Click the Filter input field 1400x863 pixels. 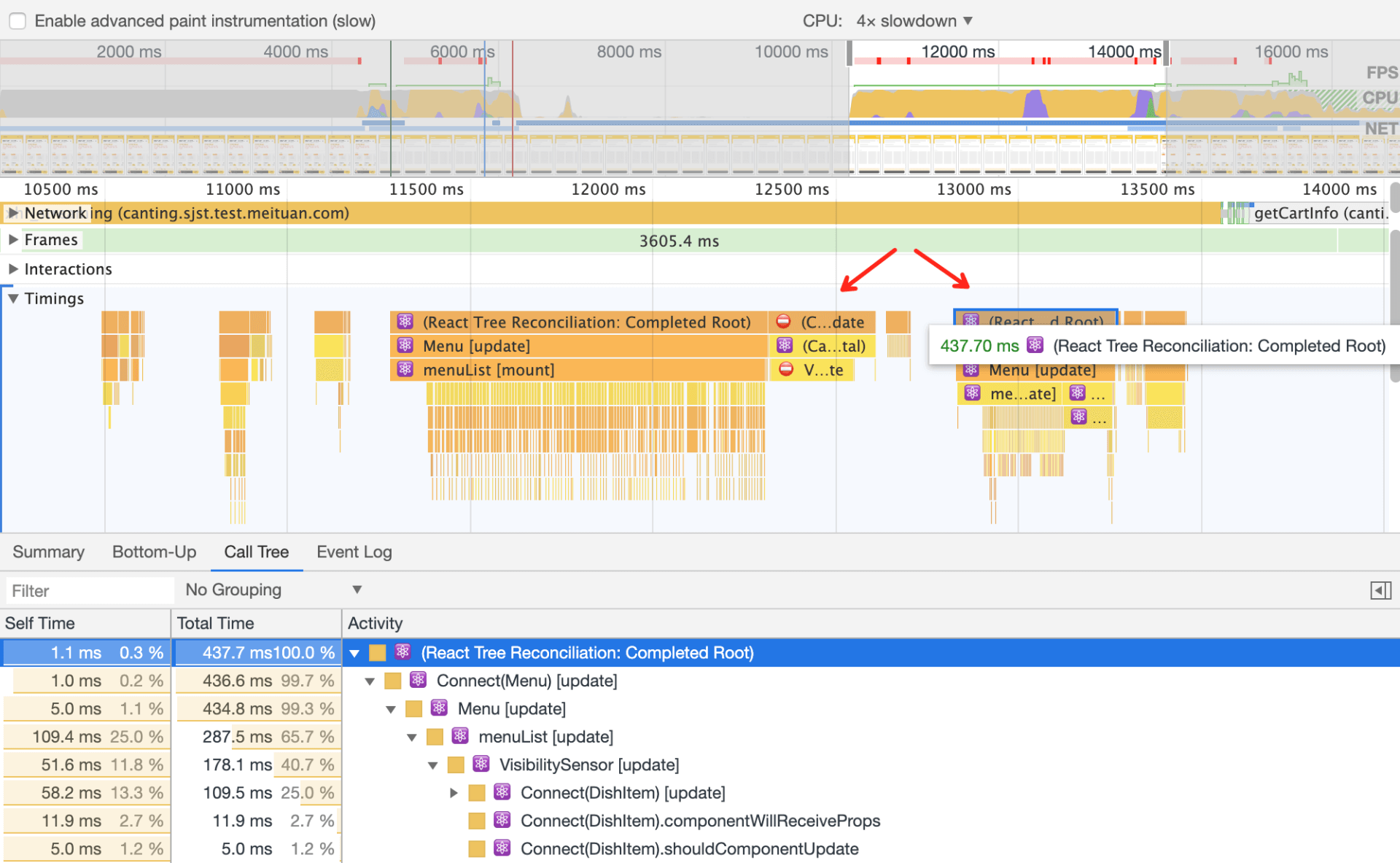pos(89,590)
